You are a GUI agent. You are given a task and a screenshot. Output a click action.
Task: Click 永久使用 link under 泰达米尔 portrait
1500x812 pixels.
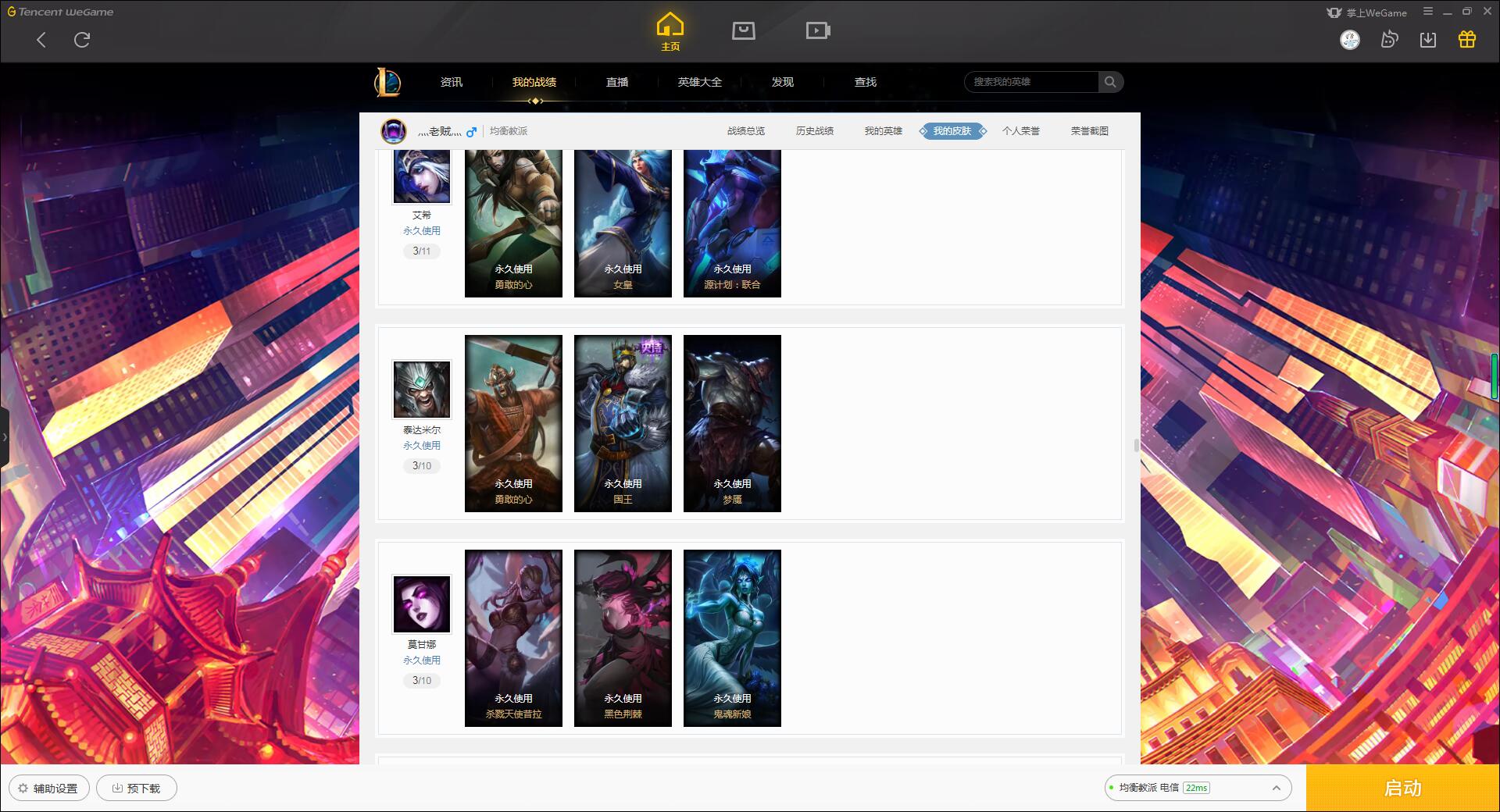click(x=422, y=446)
